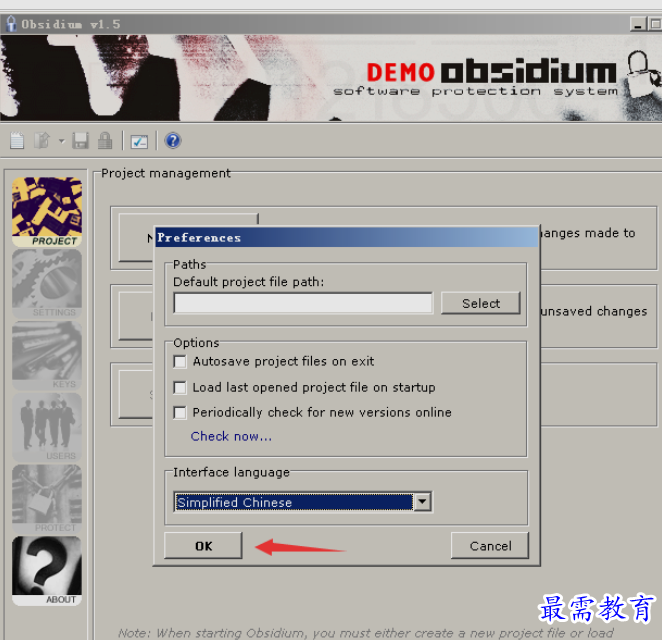Image resolution: width=662 pixels, height=640 pixels.
Task: Click the Open project toolbar icon
Action: pyautogui.click(x=42, y=141)
